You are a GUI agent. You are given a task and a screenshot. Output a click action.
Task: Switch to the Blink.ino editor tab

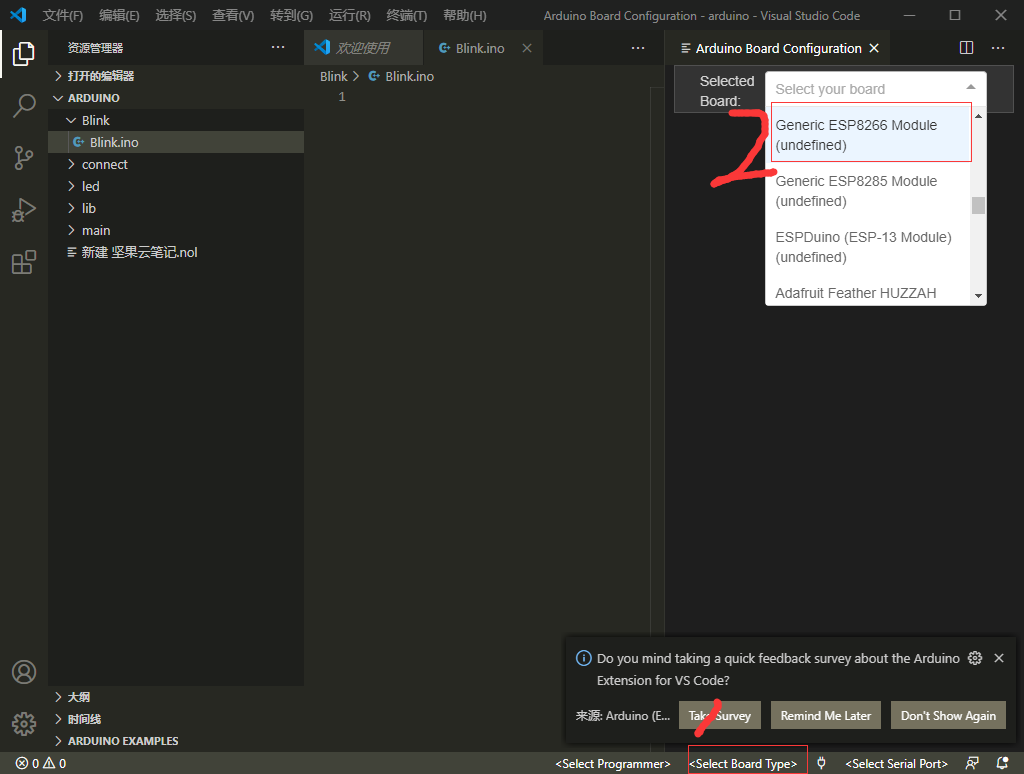click(482, 48)
